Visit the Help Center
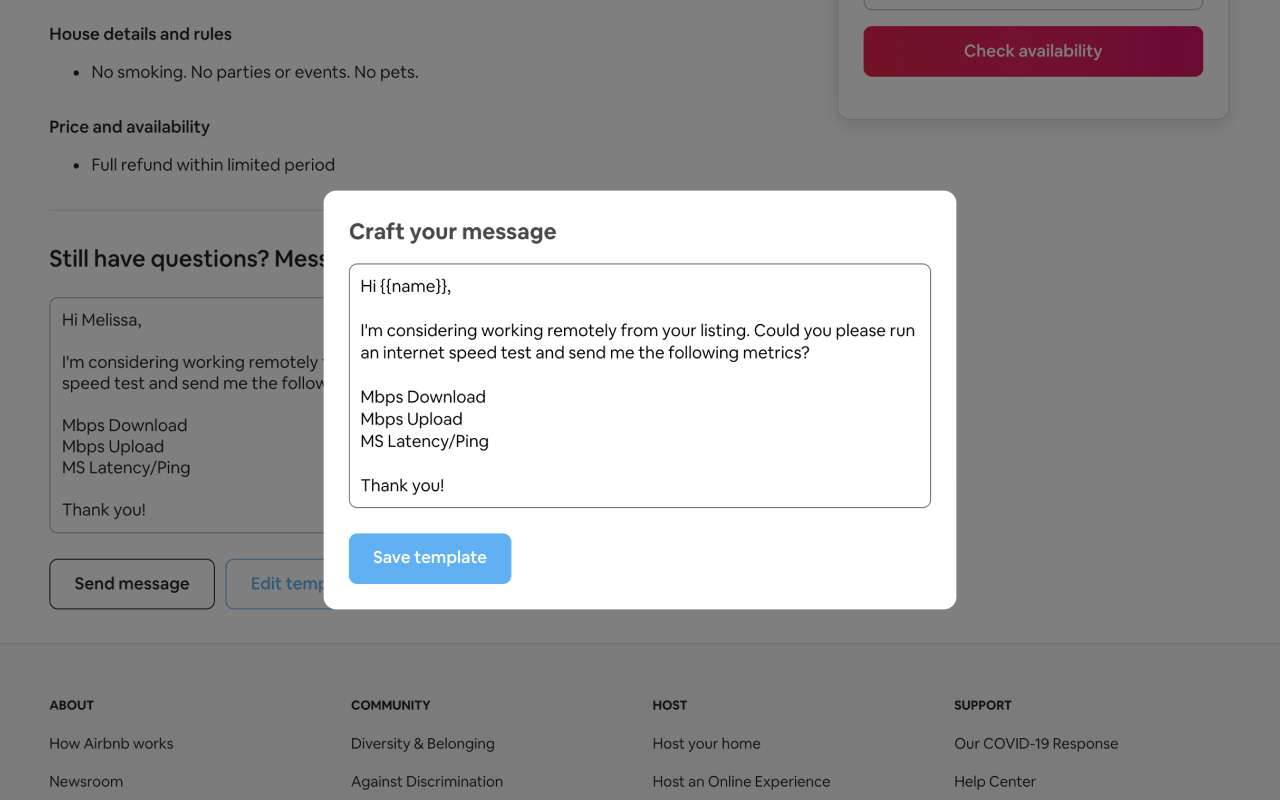This screenshot has height=800, width=1280. [995, 781]
